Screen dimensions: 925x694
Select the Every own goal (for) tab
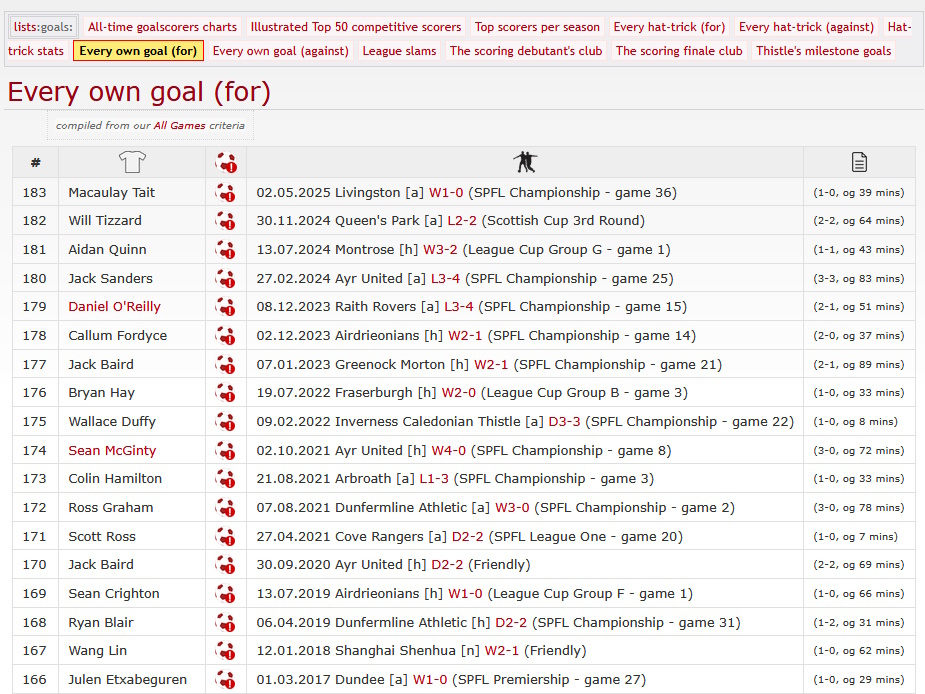138,51
